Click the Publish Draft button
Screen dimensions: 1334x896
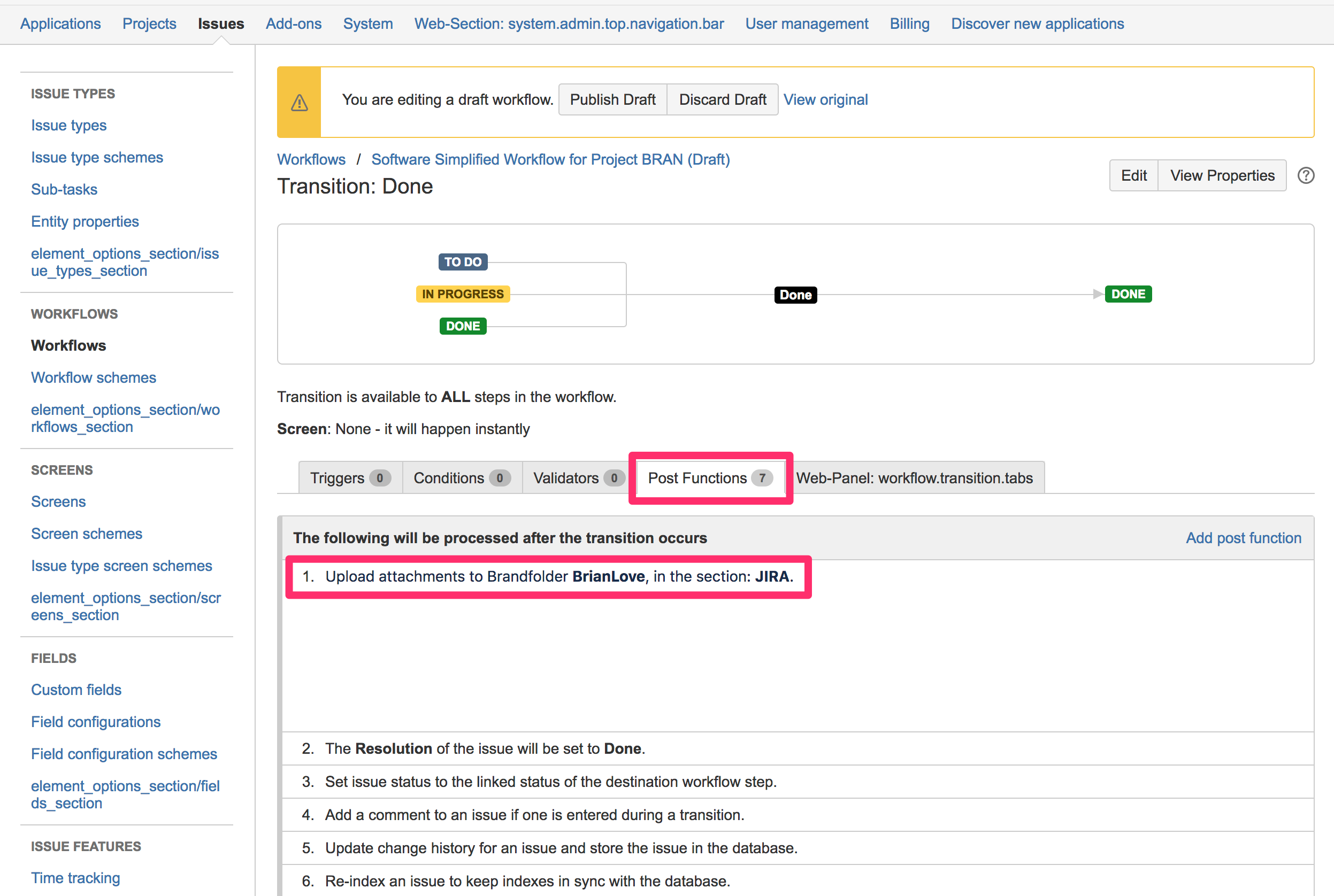(612, 99)
